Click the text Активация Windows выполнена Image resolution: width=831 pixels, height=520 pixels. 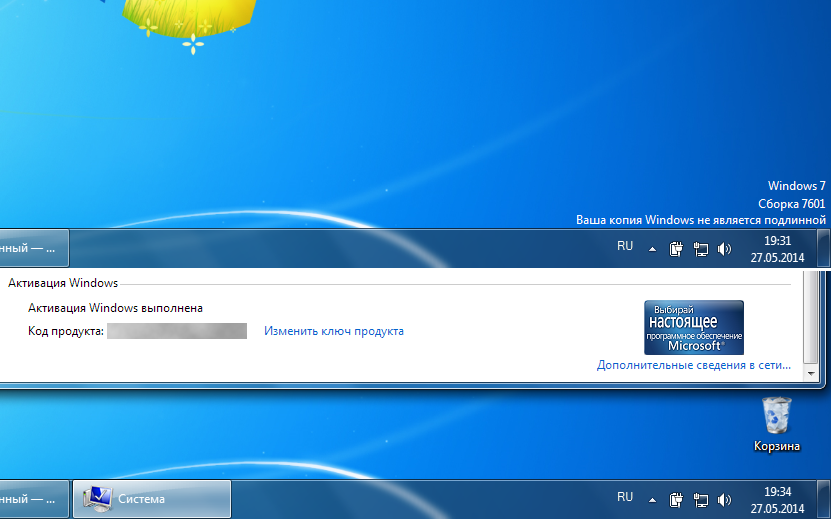(115, 308)
